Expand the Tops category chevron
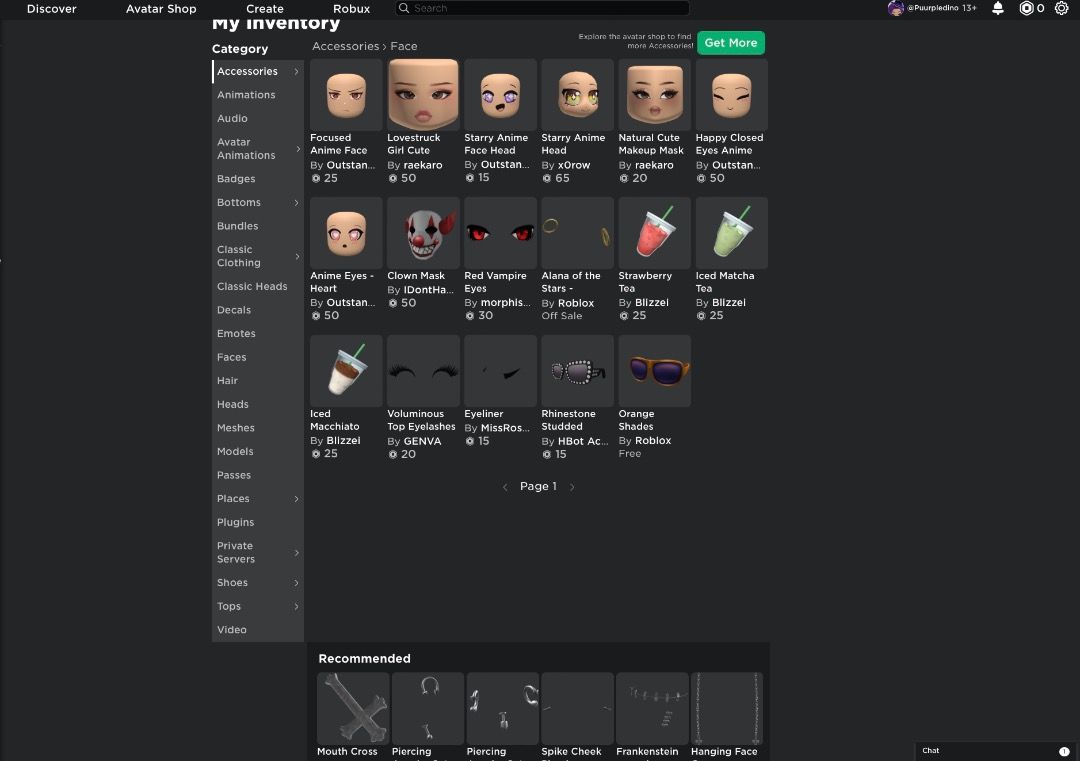Screen dimensions: 1080x761 click(296, 606)
